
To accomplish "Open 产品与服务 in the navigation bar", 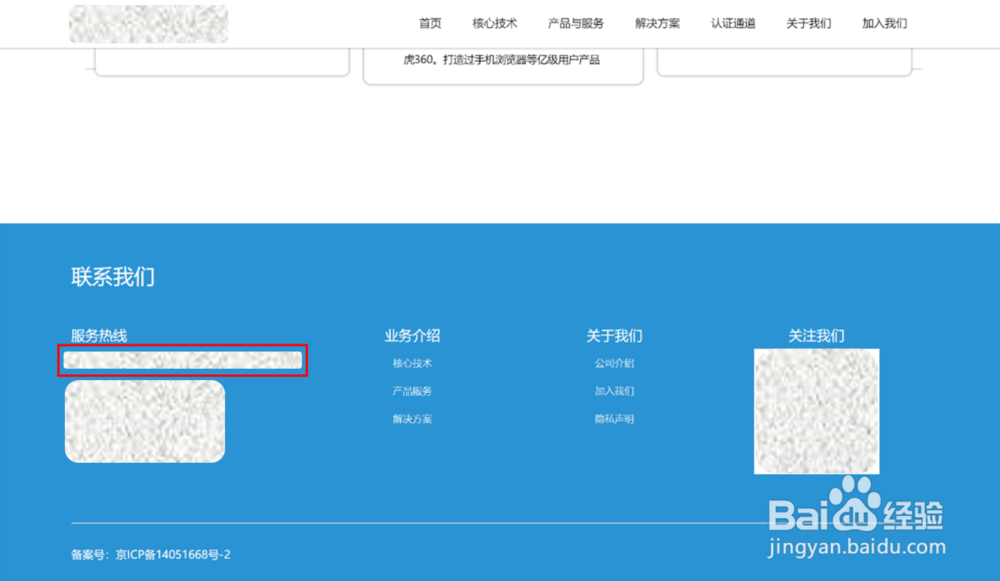I will tap(575, 23).
